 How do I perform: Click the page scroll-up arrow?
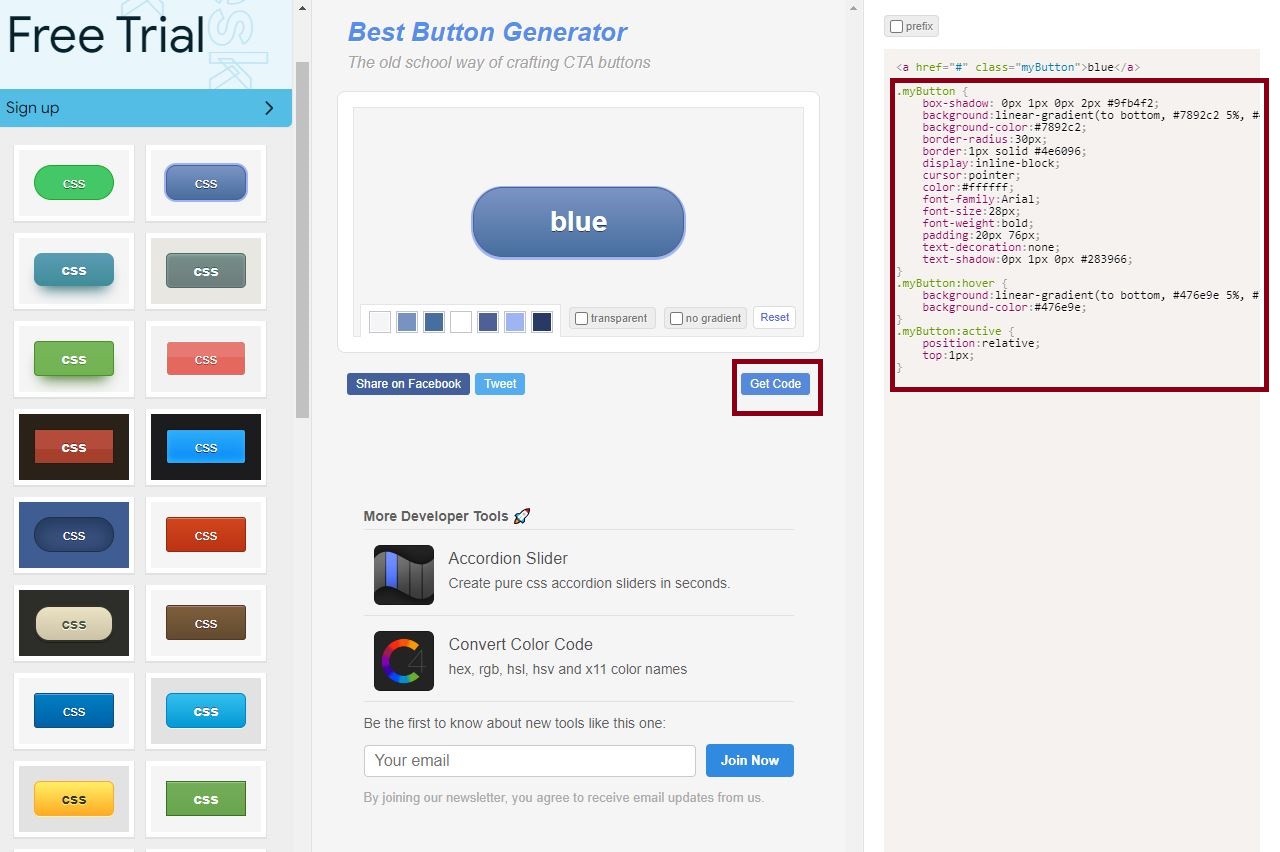(x=855, y=7)
